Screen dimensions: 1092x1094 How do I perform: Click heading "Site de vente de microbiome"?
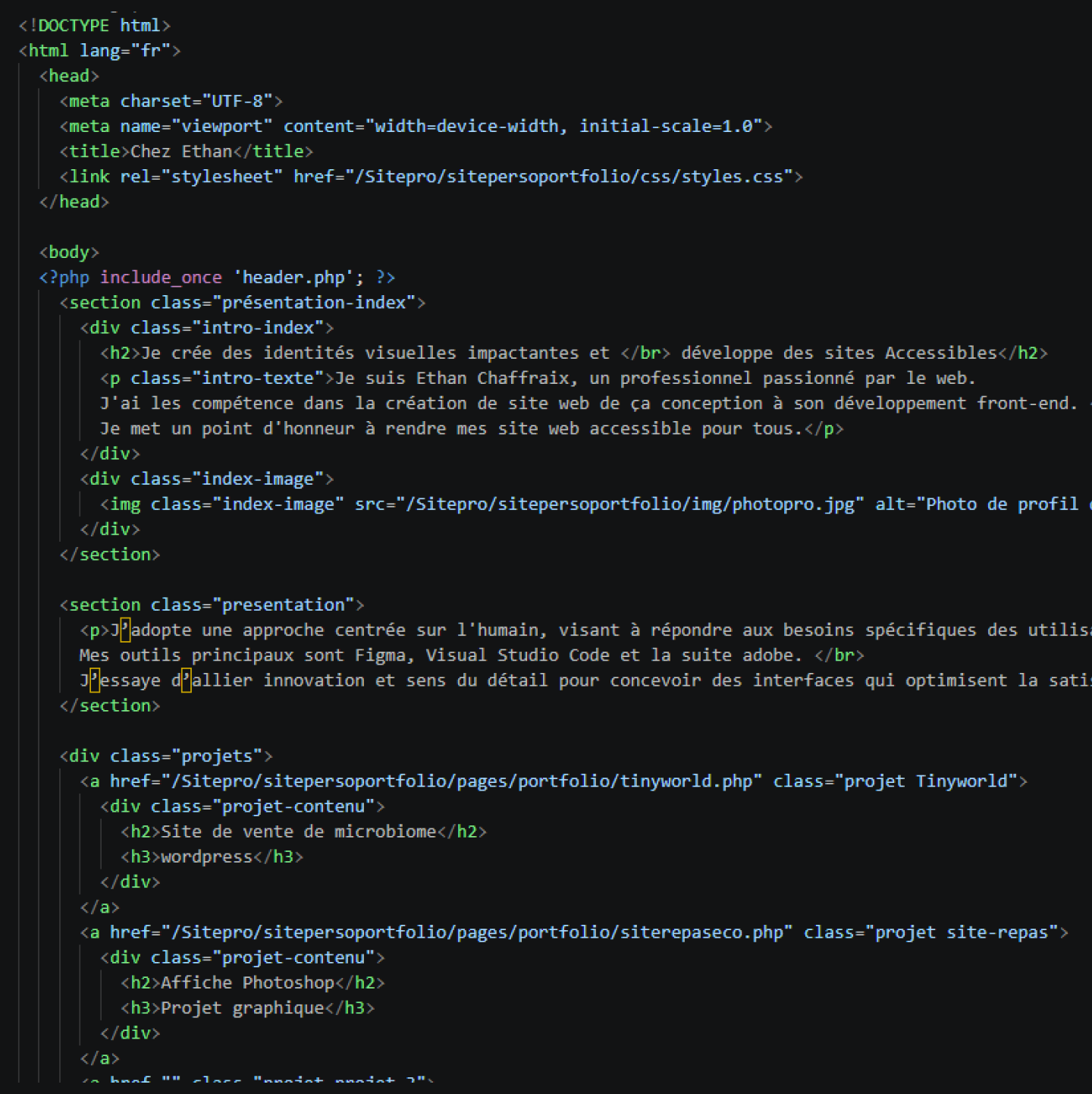[x=299, y=832]
